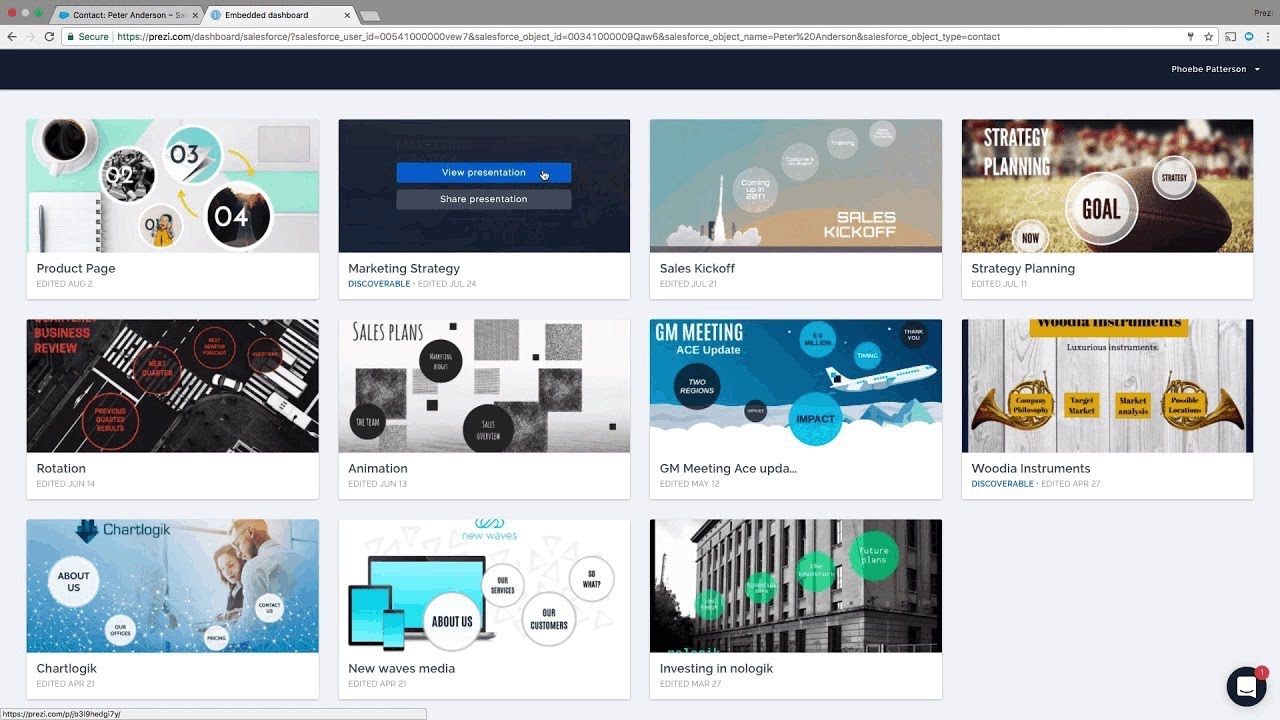Click EDITED MAR 27 text

(x=690, y=684)
